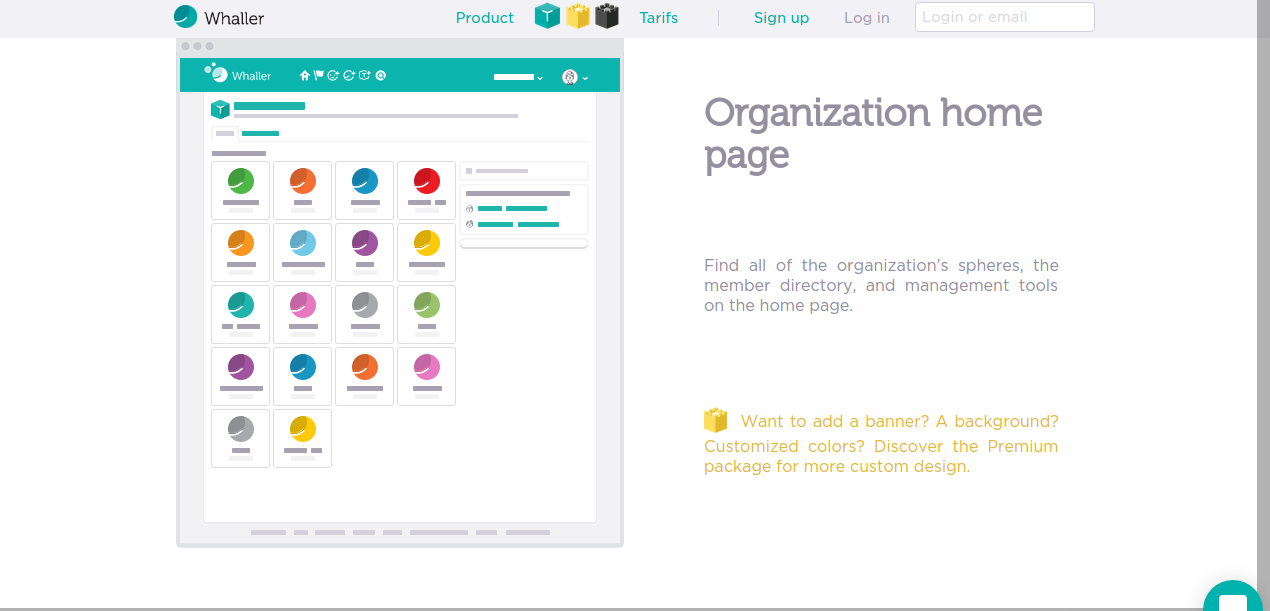The height and width of the screenshot is (611, 1270).
Task: Focus the Login or email field
Action: [1005, 17]
